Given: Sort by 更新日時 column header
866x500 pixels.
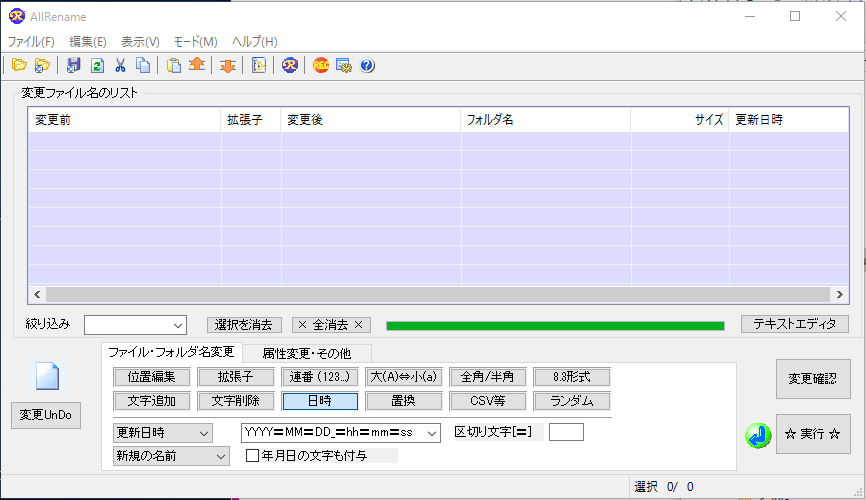Looking at the screenshot, I should tap(789, 120).
